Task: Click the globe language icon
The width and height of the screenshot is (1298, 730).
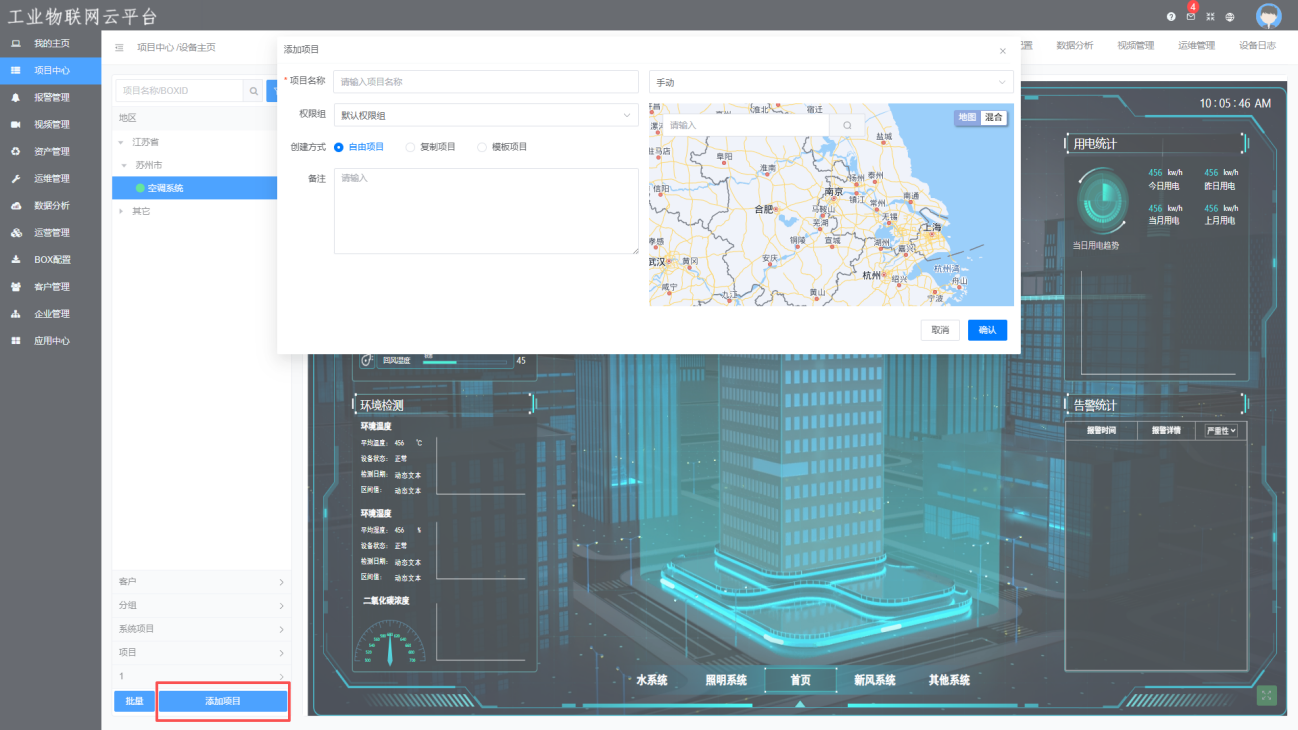Action: pos(1230,17)
